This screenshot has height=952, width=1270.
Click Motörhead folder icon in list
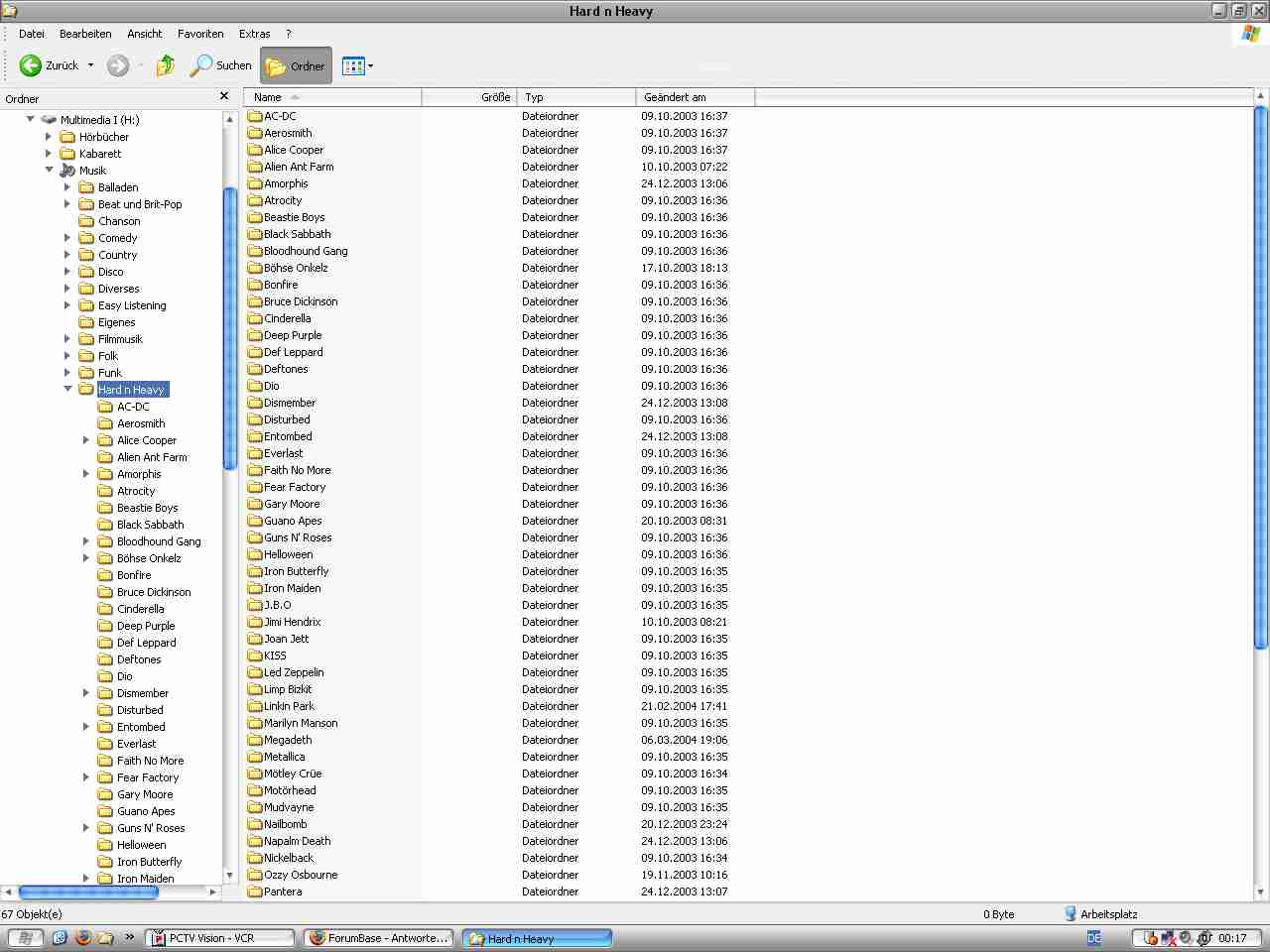255,790
